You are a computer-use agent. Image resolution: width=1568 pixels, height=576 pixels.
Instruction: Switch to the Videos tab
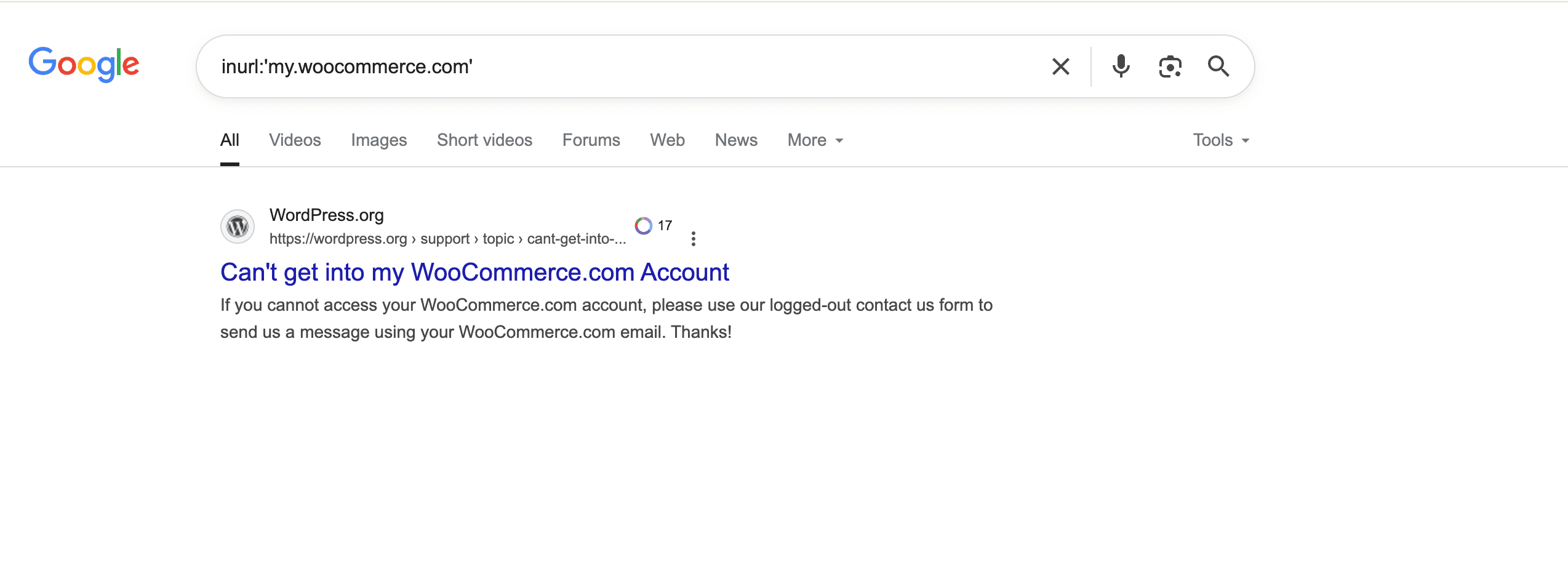click(x=294, y=140)
